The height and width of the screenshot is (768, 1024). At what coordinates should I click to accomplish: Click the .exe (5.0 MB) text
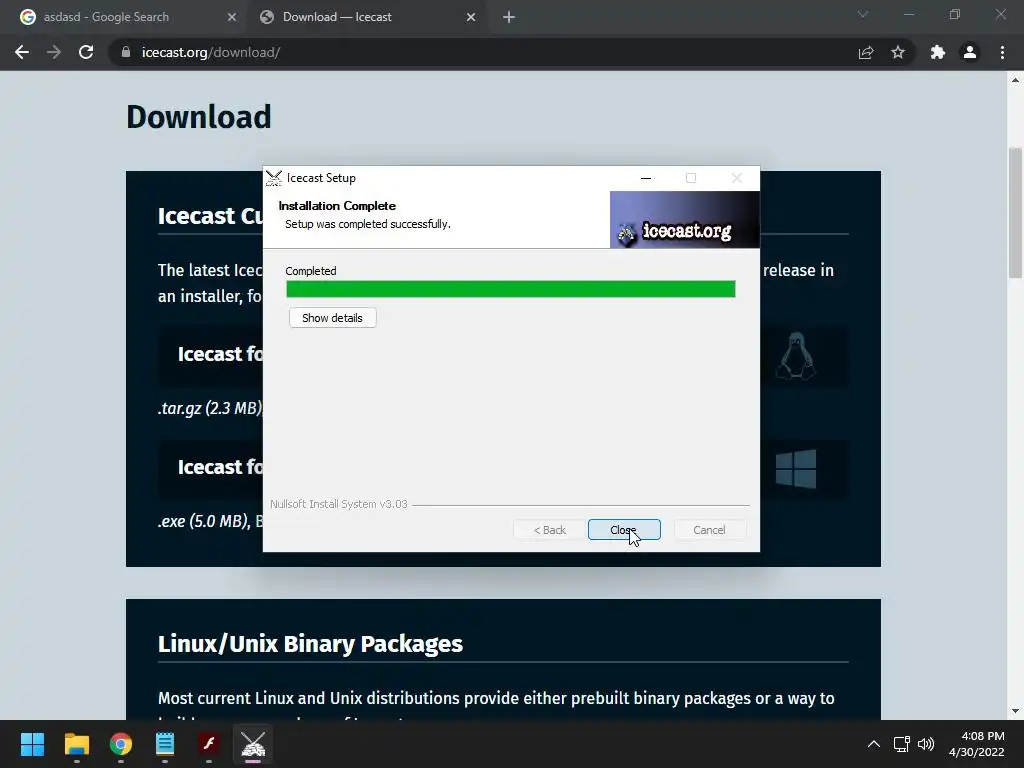coord(204,521)
